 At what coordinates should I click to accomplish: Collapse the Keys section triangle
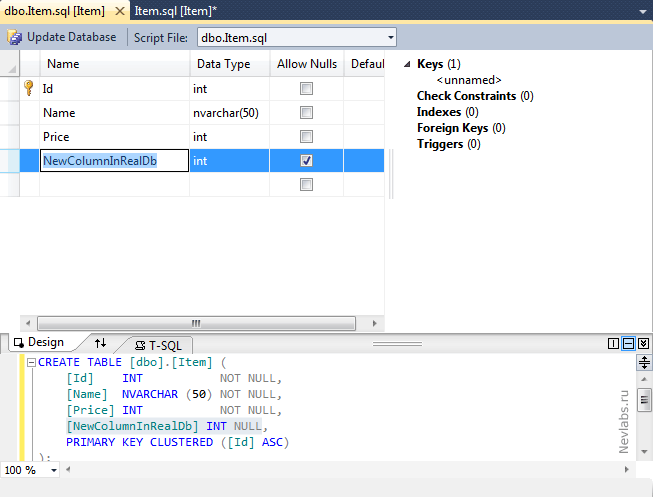407,64
